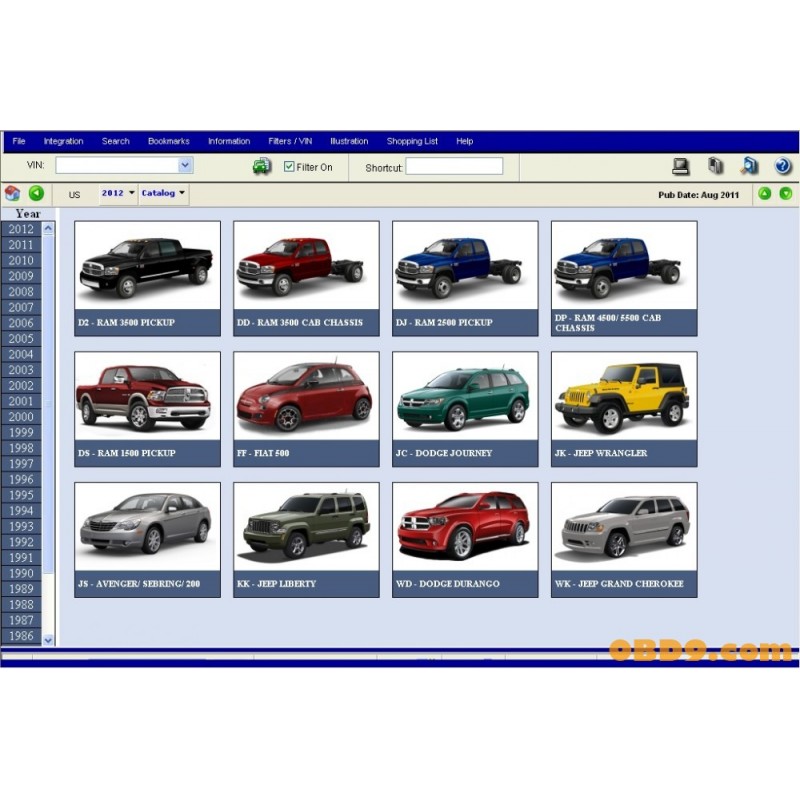Open the Shopping List menu
Screen dimensions: 800x800
[x=412, y=141]
